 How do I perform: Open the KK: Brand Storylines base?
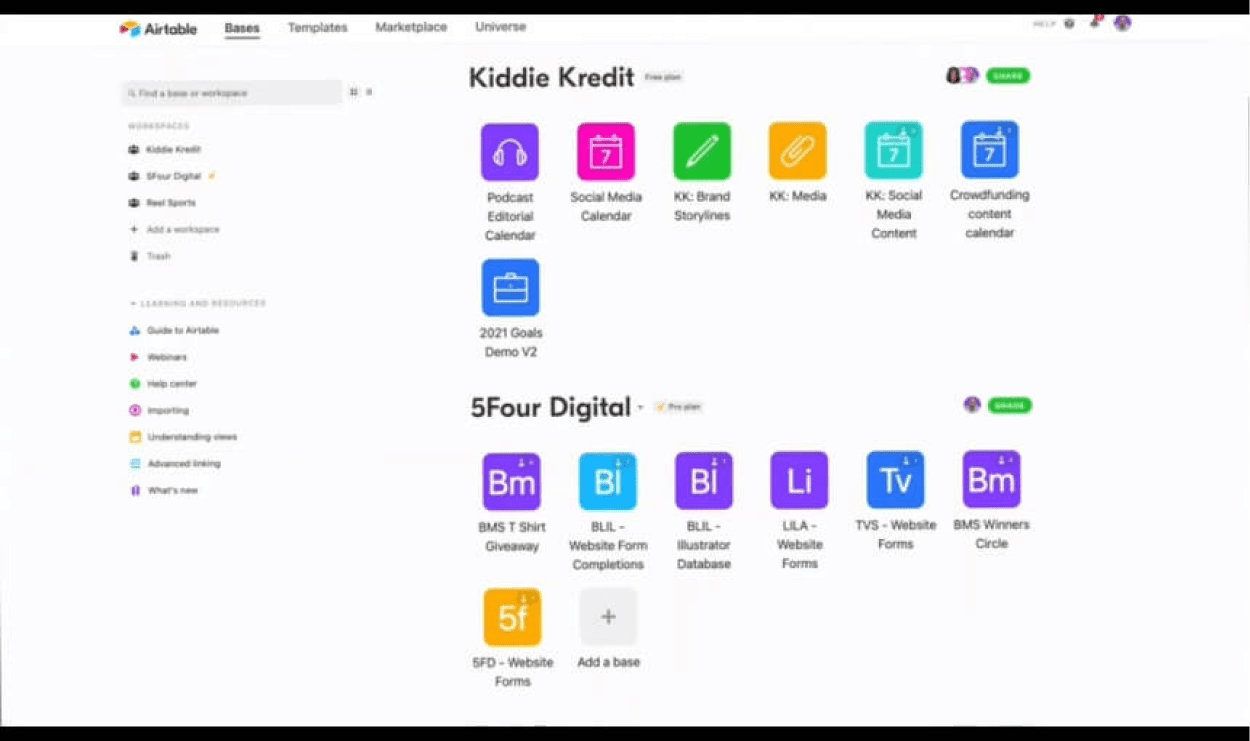click(x=702, y=152)
